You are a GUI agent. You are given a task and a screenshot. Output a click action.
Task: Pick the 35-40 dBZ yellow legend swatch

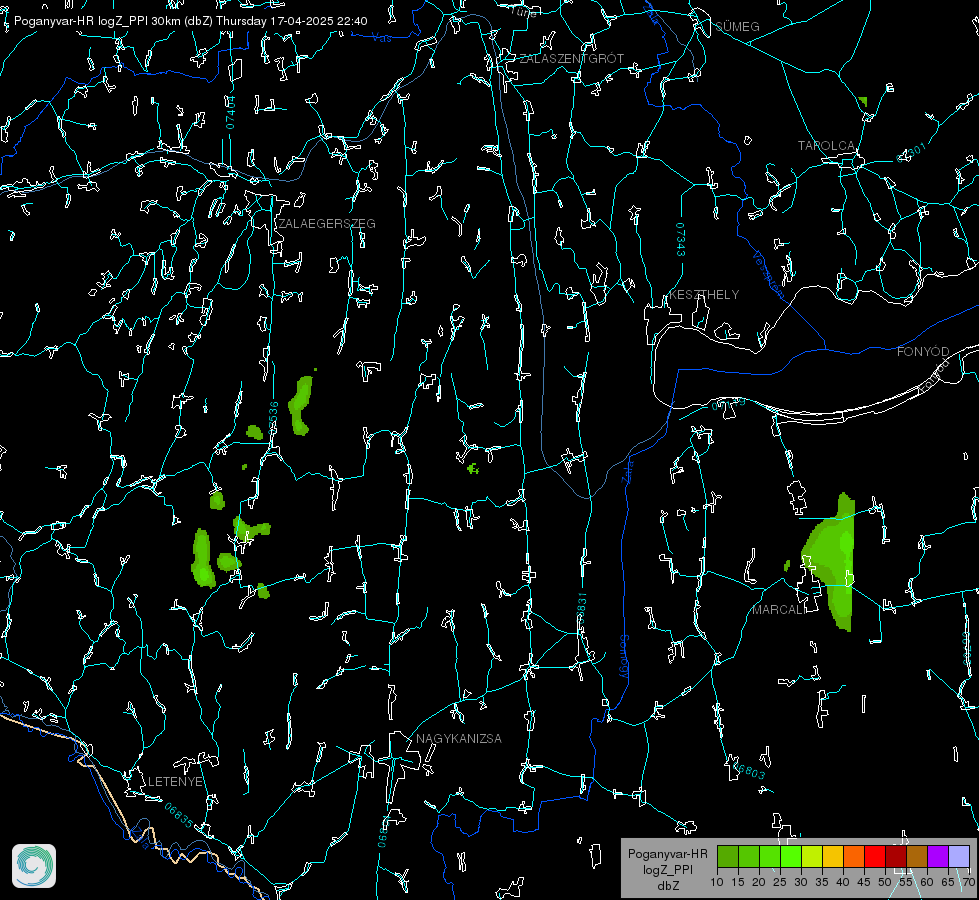tap(833, 856)
